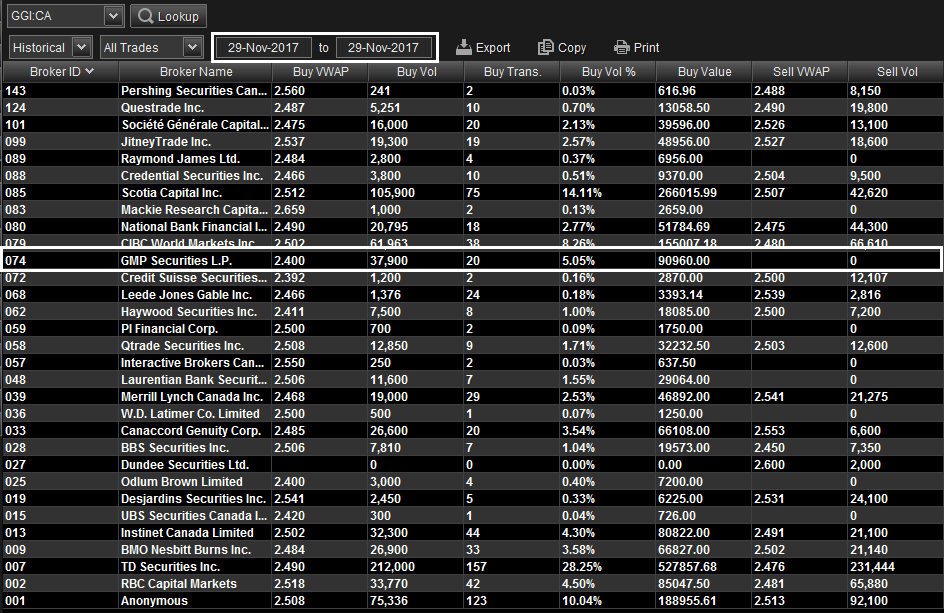Click GMP Securities buy value 90960.00
The width and height of the screenshot is (944, 613).
684,261
